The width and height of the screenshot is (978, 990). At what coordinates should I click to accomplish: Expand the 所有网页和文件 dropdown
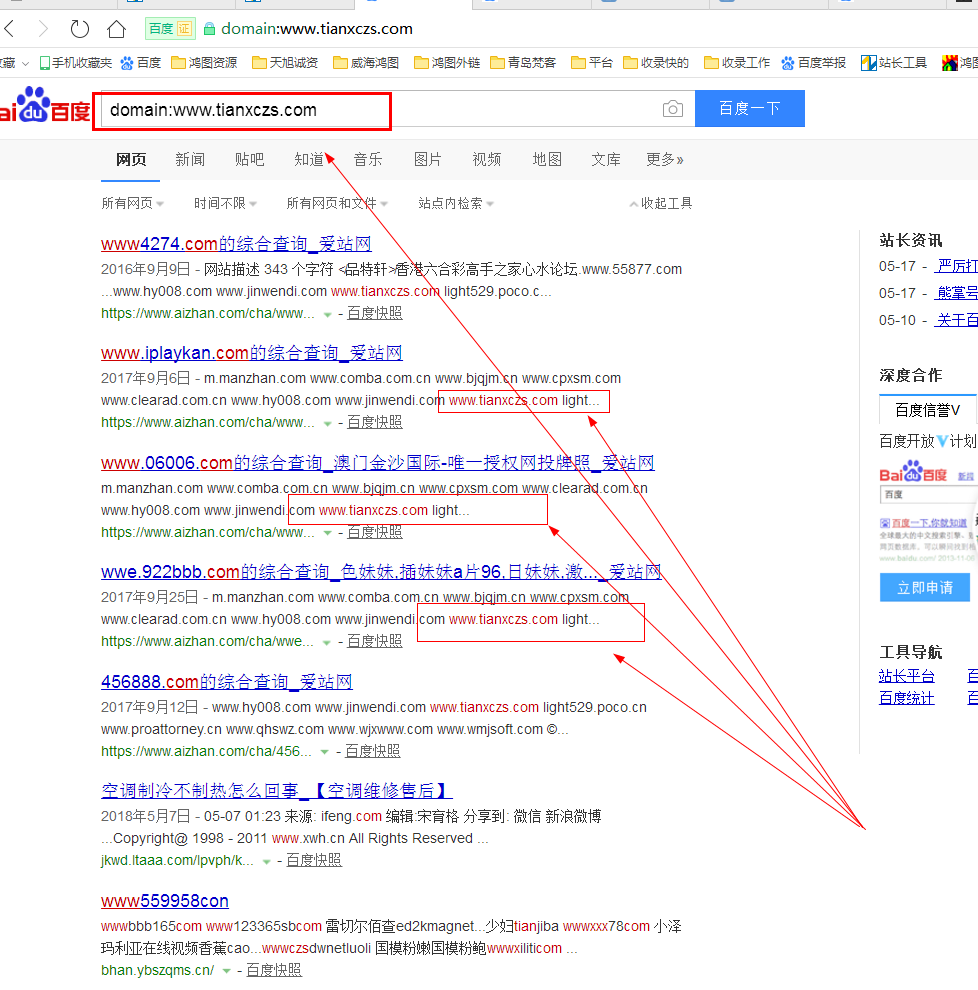pos(337,203)
